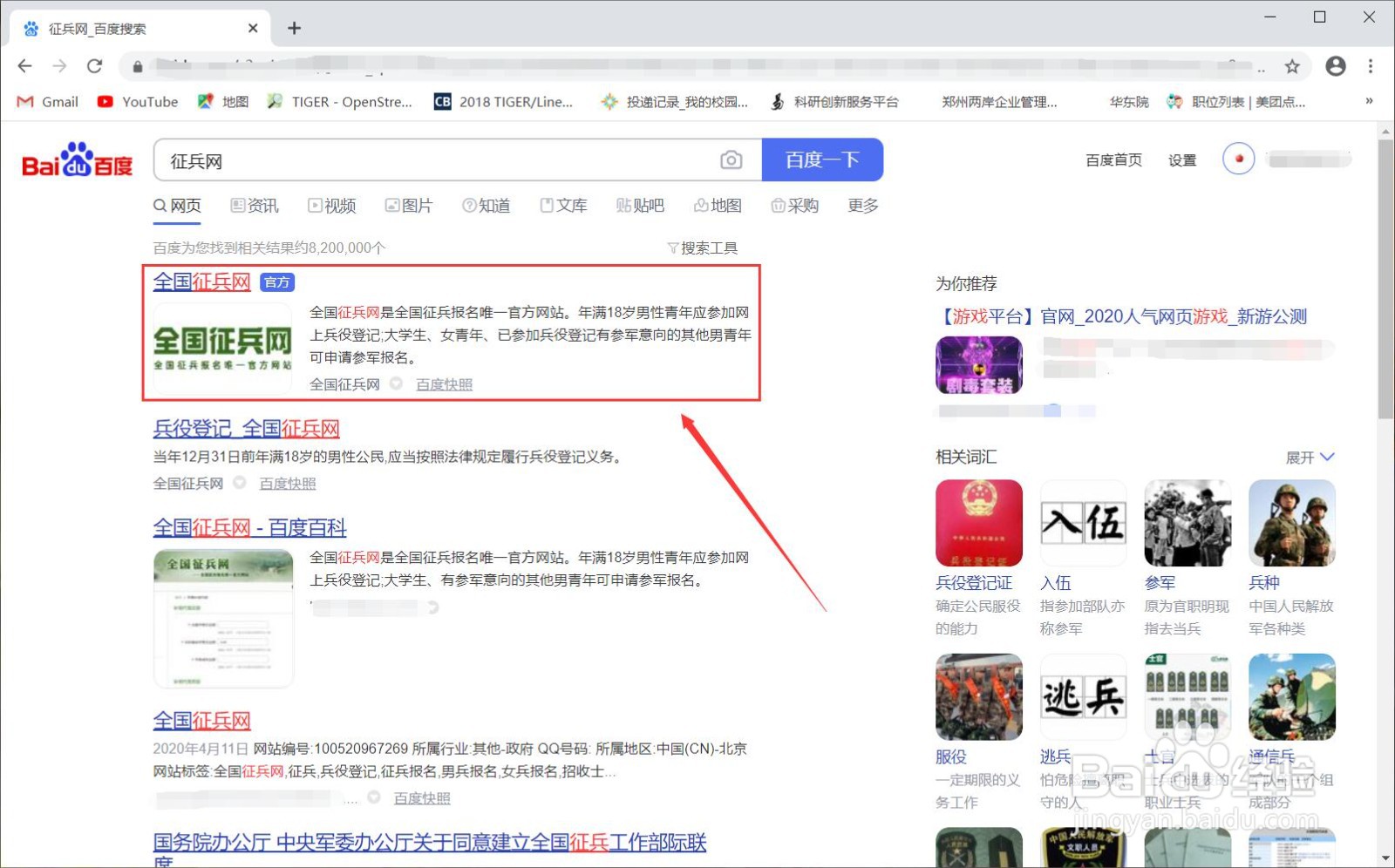Switch to the 图片 tab
Viewport: 1395px width, 868px height.
coord(409,206)
